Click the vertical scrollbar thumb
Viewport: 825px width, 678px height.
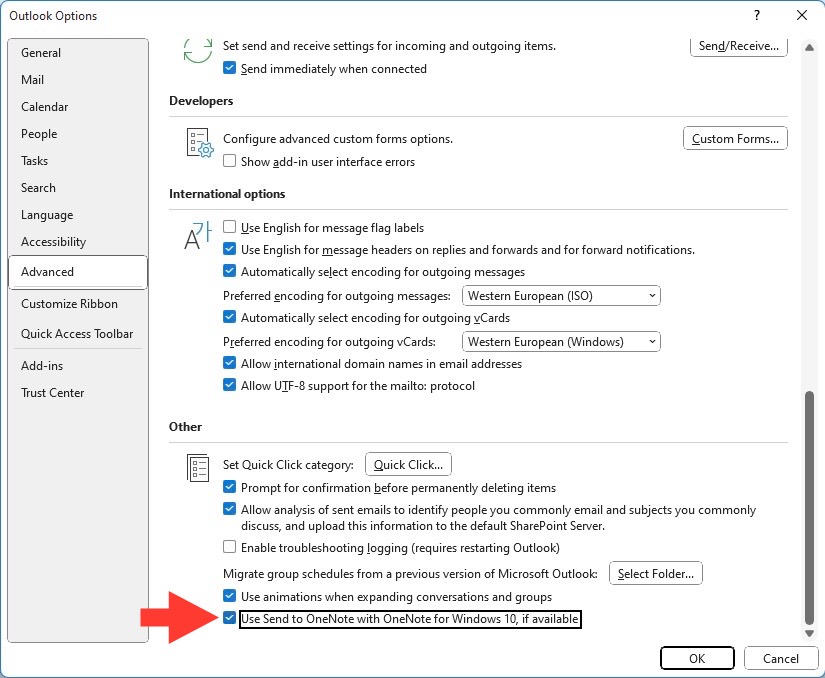point(809,508)
